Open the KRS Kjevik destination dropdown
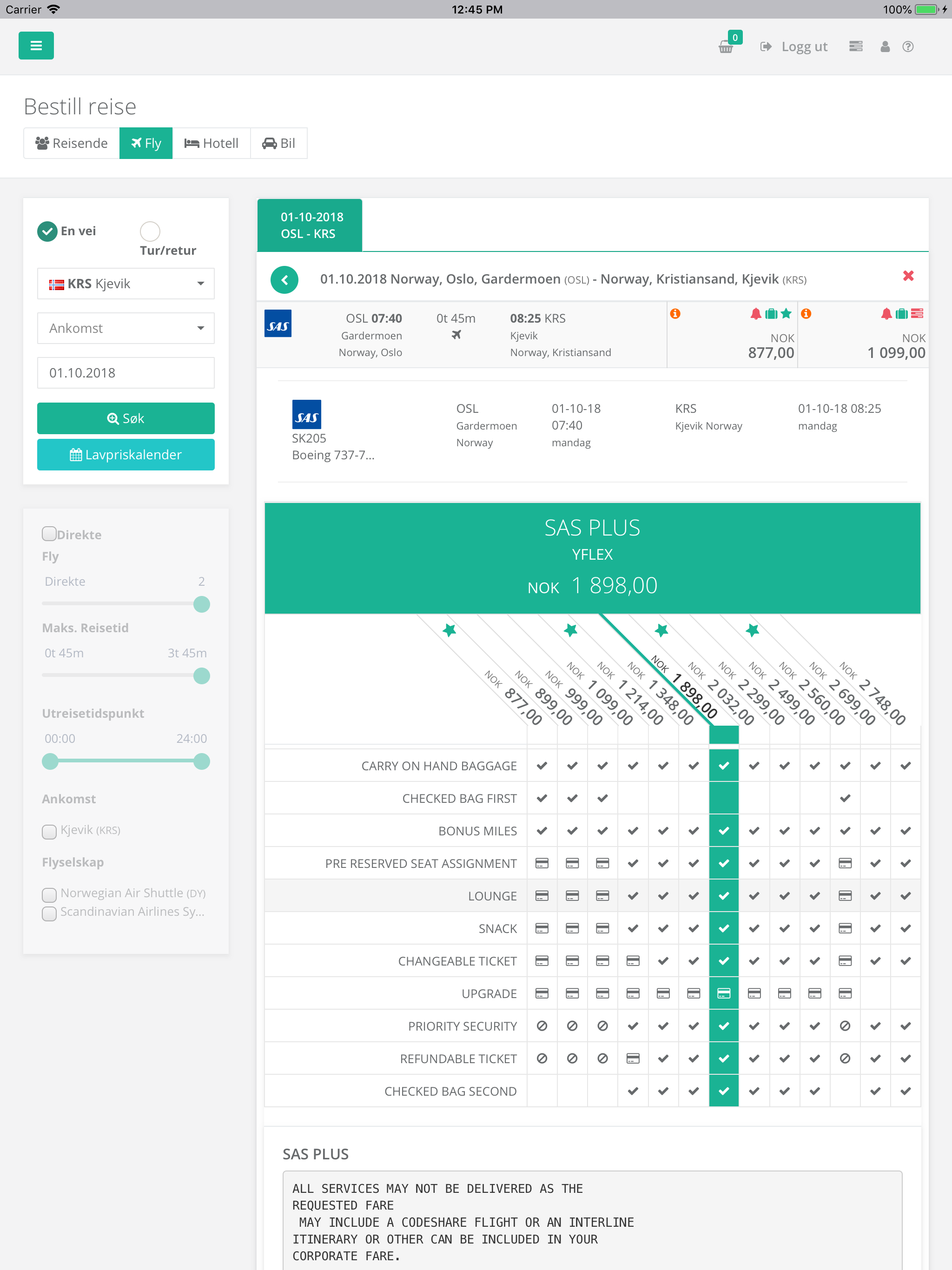This screenshot has height=1270, width=952. click(126, 284)
